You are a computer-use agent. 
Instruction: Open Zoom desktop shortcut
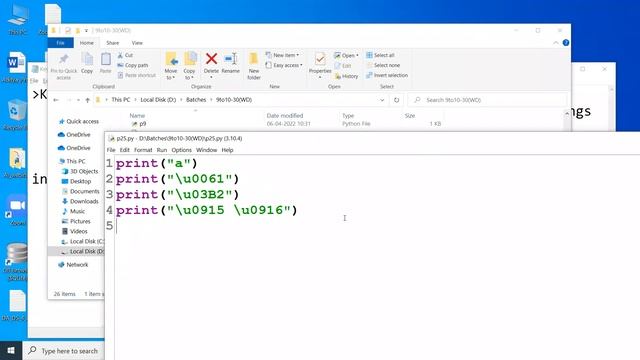[17, 205]
